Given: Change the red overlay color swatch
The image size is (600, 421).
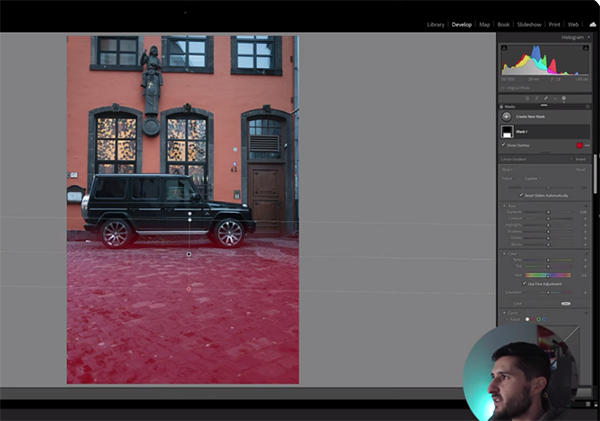Looking at the screenshot, I should click(579, 145).
